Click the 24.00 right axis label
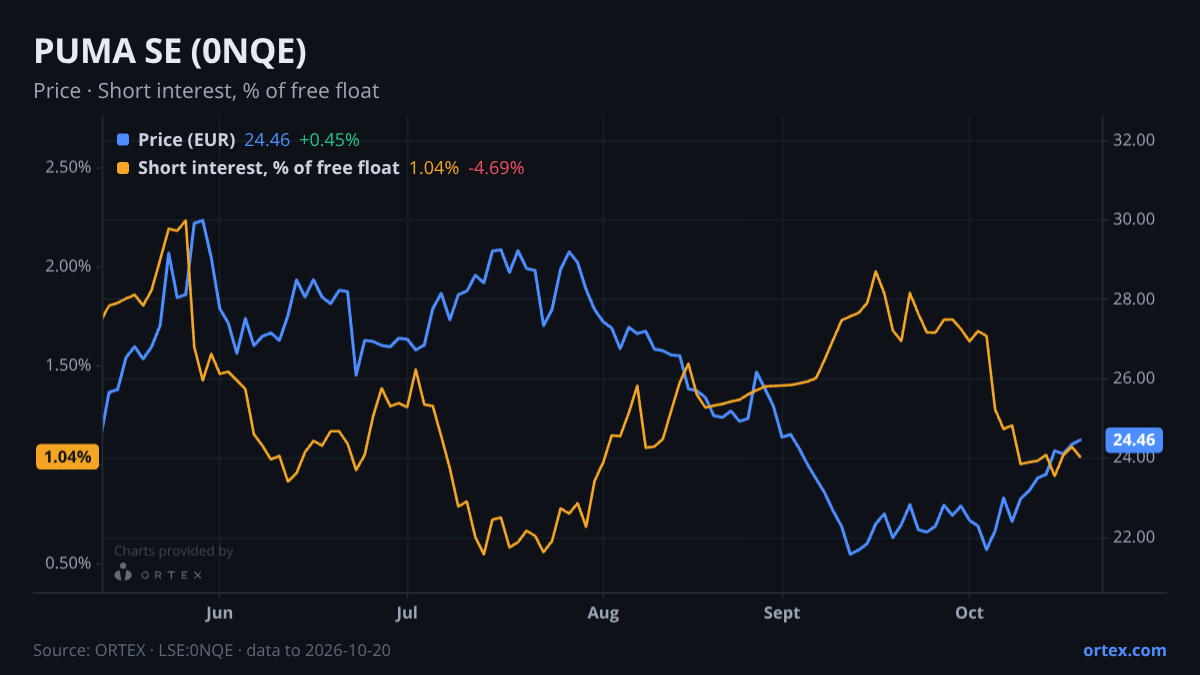The height and width of the screenshot is (675, 1200). (x=1134, y=458)
